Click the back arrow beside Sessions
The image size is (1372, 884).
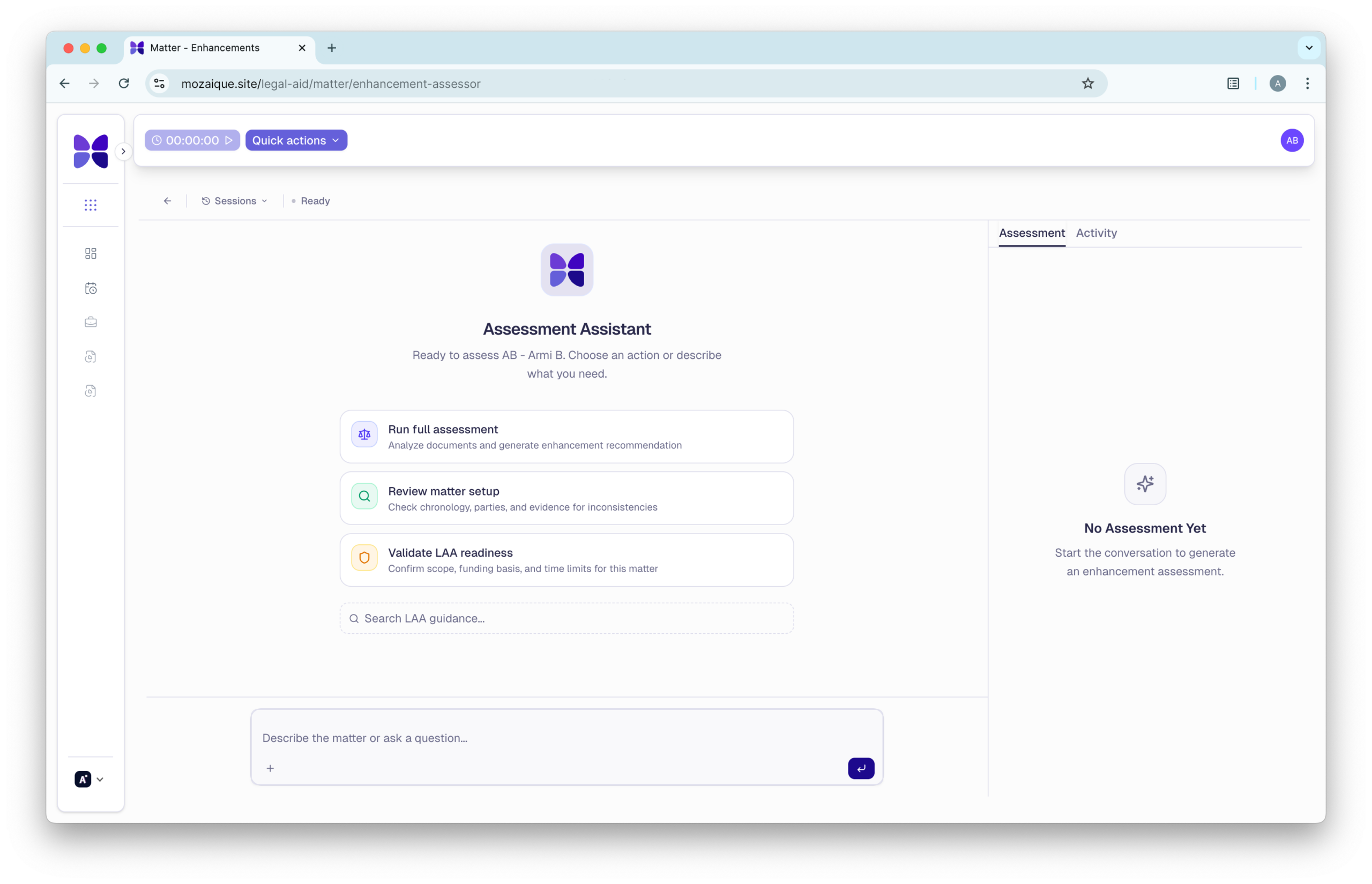tap(167, 201)
